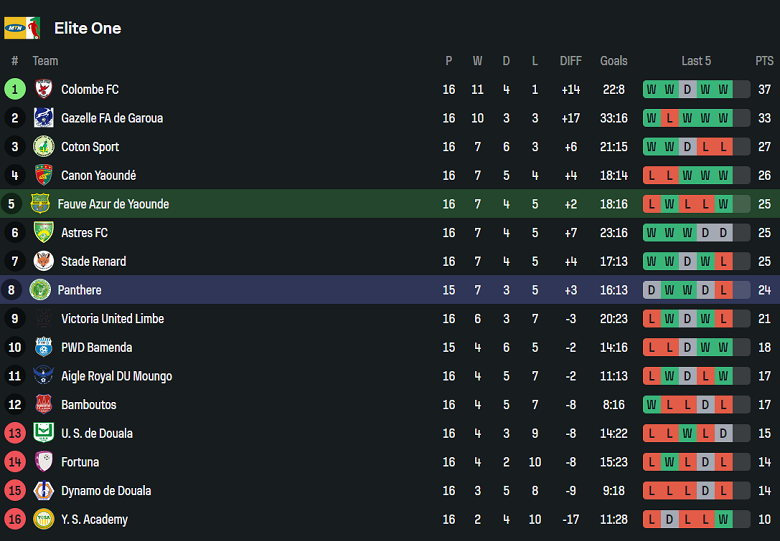Click the MTN Elite One league logo
The height and width of the screenshot is (541, 780).
coord(22,28)
